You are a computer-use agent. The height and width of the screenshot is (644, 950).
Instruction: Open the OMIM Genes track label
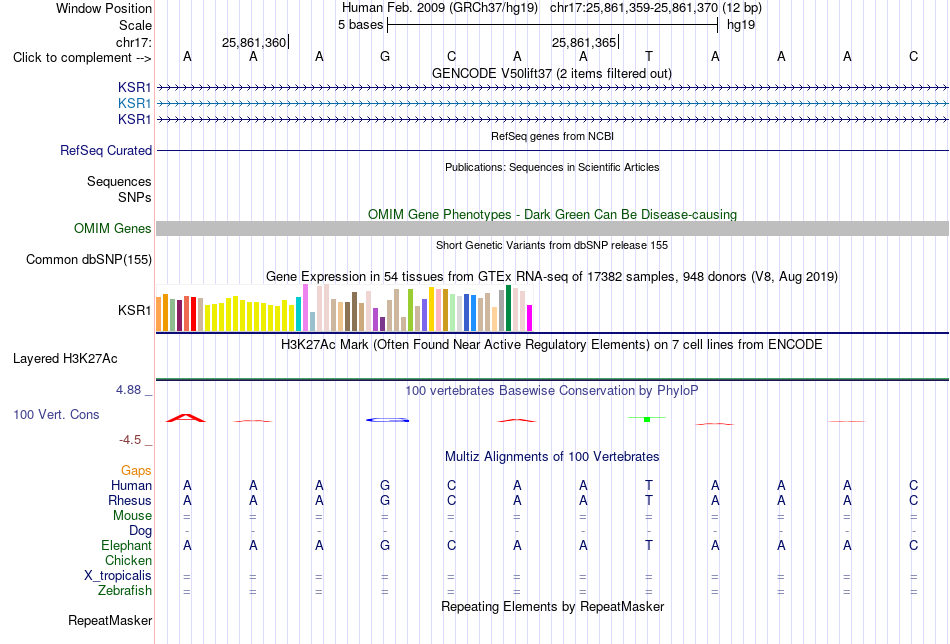click(113, 228)
